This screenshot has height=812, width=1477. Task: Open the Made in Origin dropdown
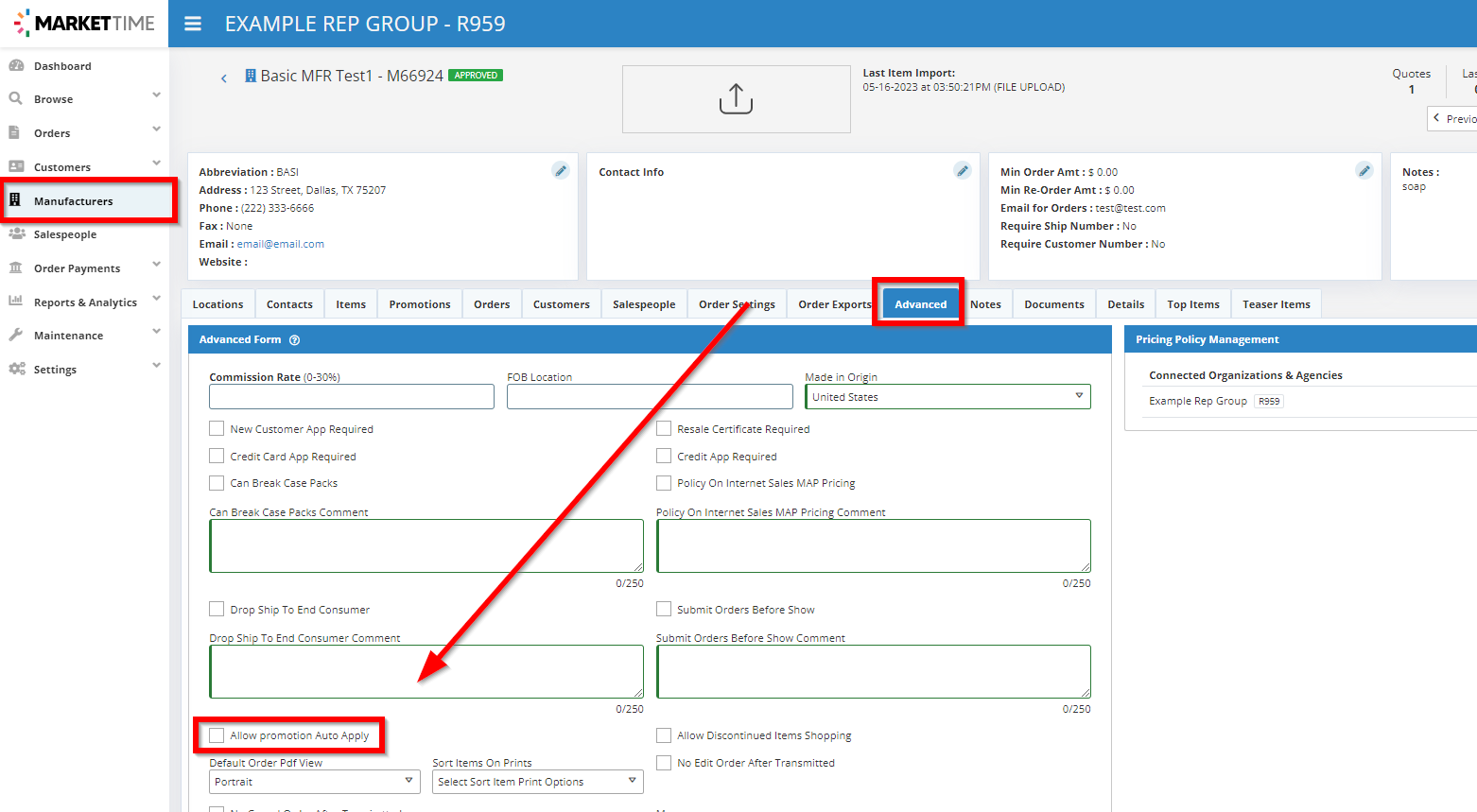[x=947, y=397]
